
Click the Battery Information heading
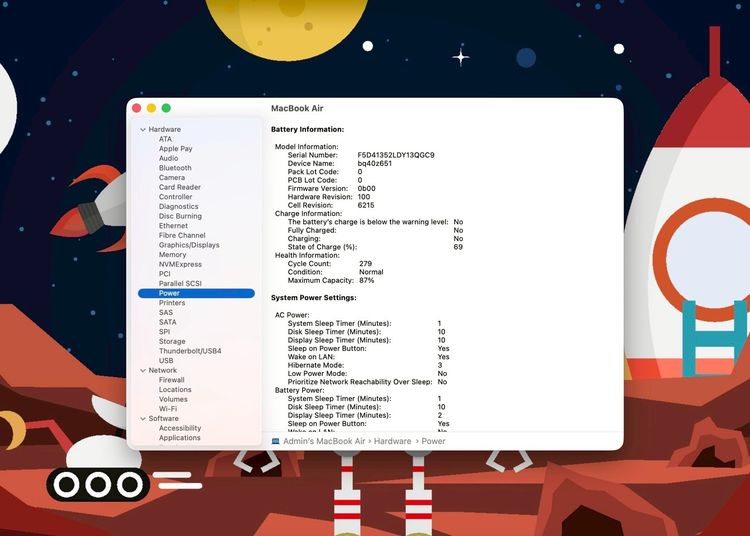(308, 130)
